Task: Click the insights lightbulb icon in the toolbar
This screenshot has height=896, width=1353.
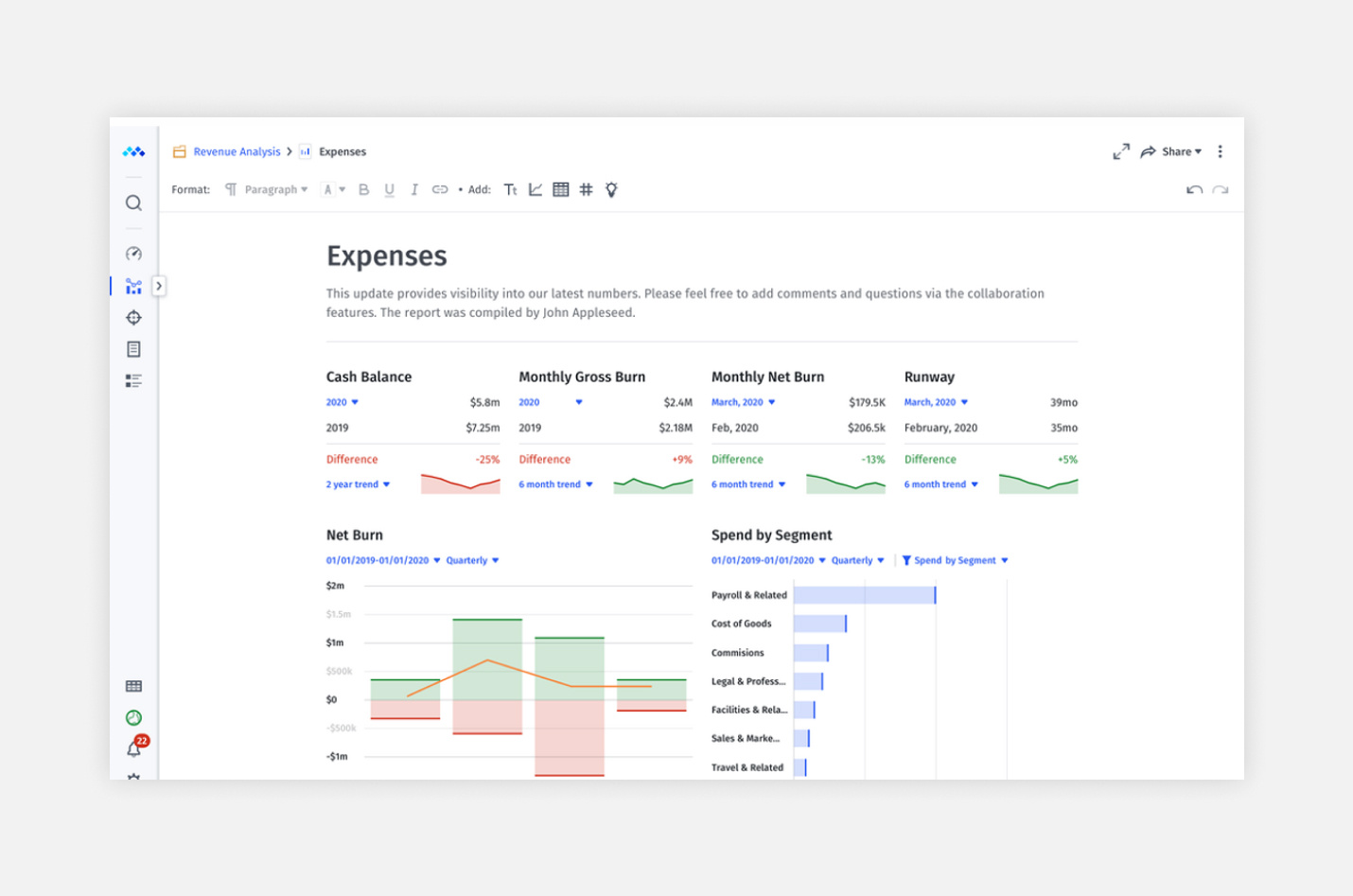Action: [x=611, y=189]
